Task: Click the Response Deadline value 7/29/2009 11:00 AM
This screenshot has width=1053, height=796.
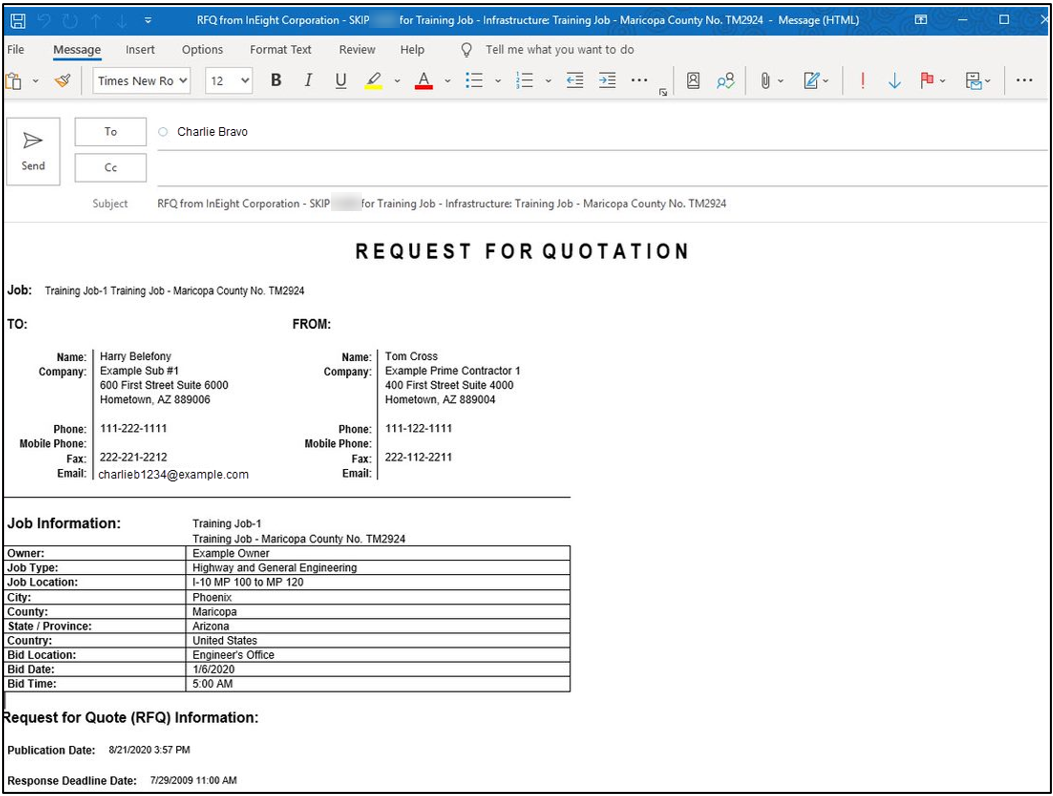Action: point(193,781)
